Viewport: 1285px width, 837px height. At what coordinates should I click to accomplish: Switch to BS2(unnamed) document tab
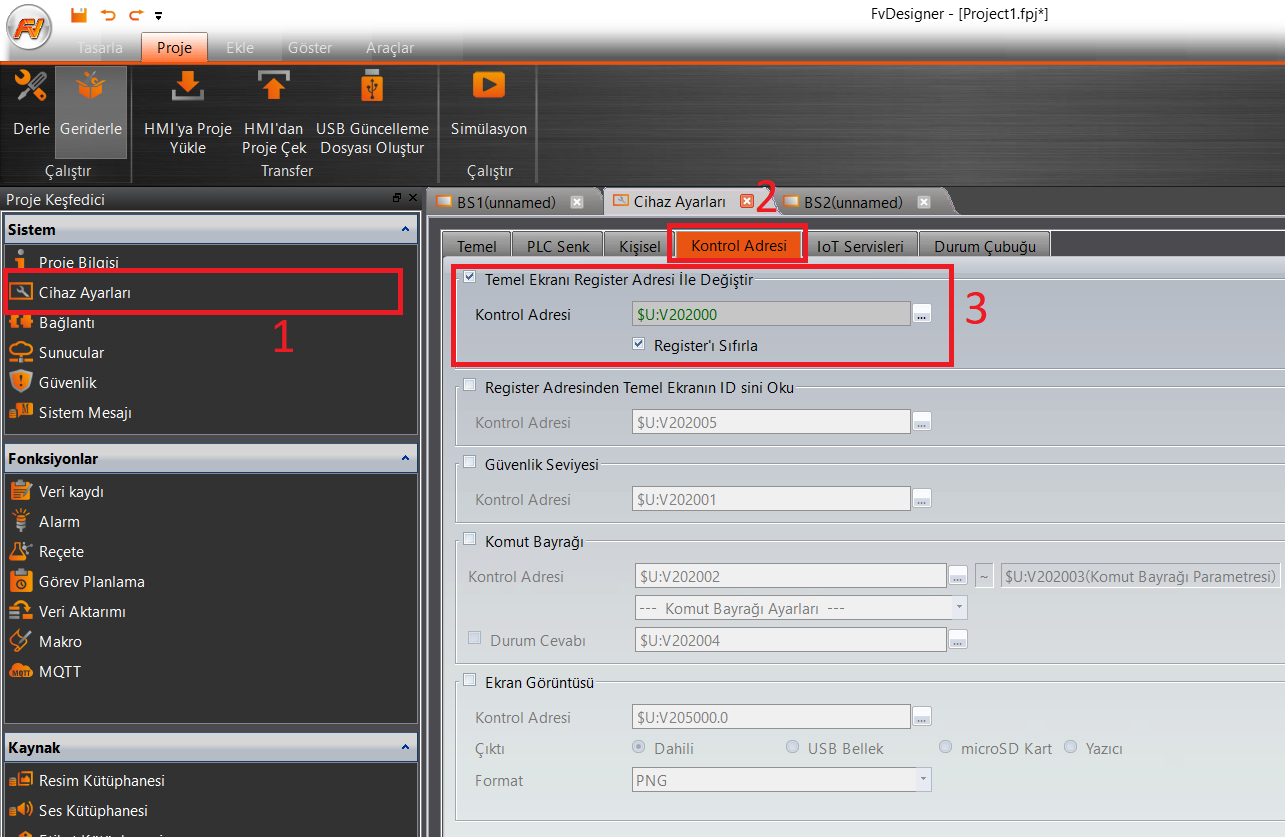(853, 202)
